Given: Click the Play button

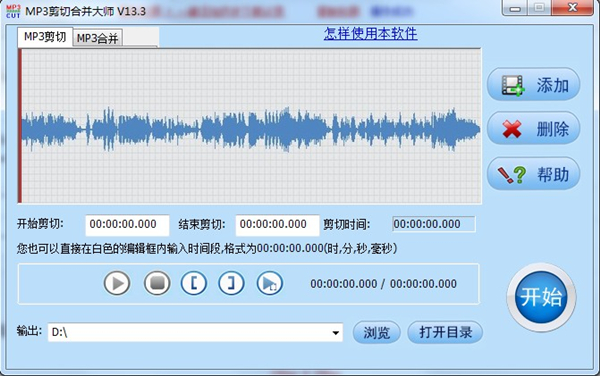Looking at the screenshot, I should [x=117, y=283].
